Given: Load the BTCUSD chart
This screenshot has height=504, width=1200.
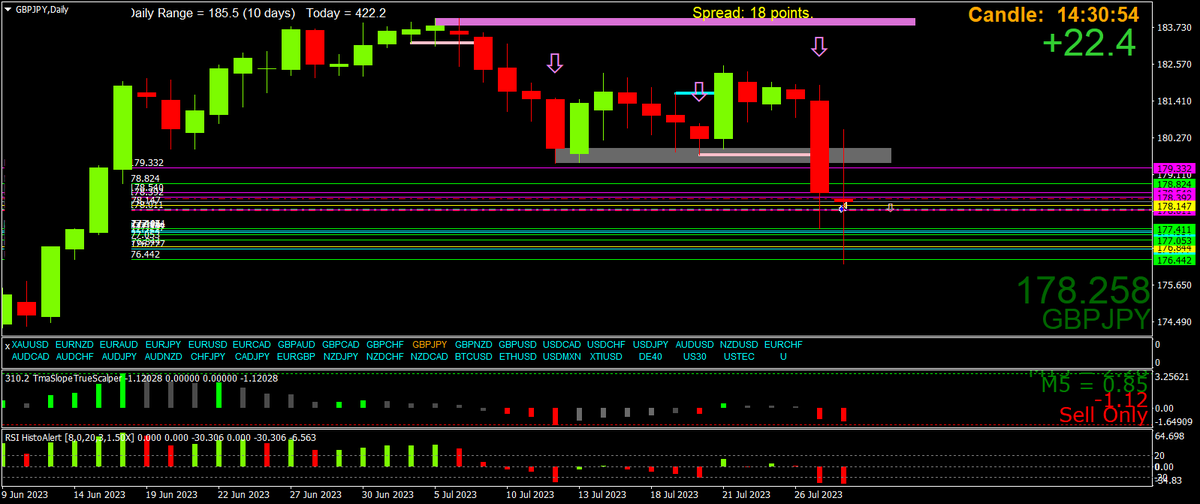Looking at the screenshot, I should point(474,356).
